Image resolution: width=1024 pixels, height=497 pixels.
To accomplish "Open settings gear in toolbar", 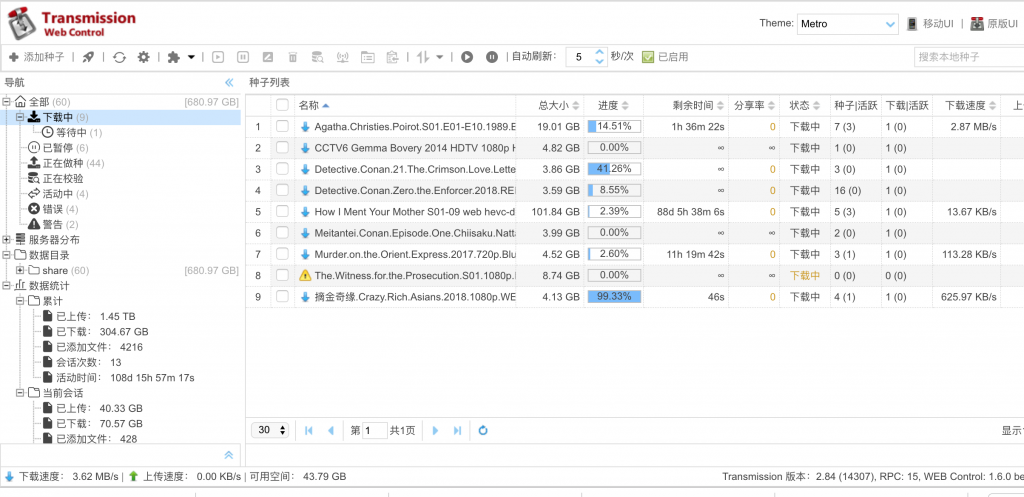I will tap(144, 57).
